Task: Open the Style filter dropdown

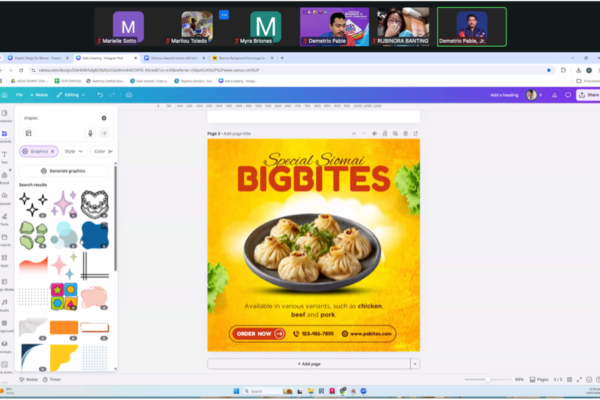Action: 72,151
